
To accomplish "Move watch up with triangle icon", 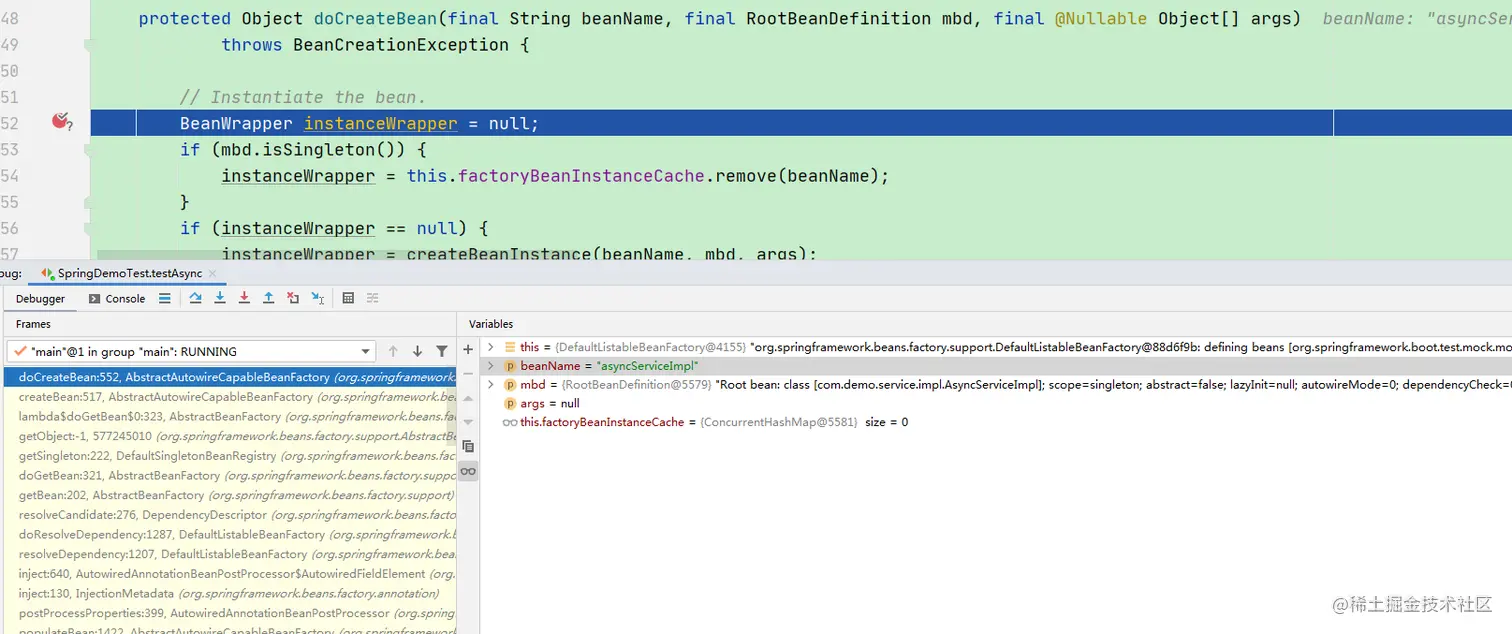I will [x=468, y=398].
